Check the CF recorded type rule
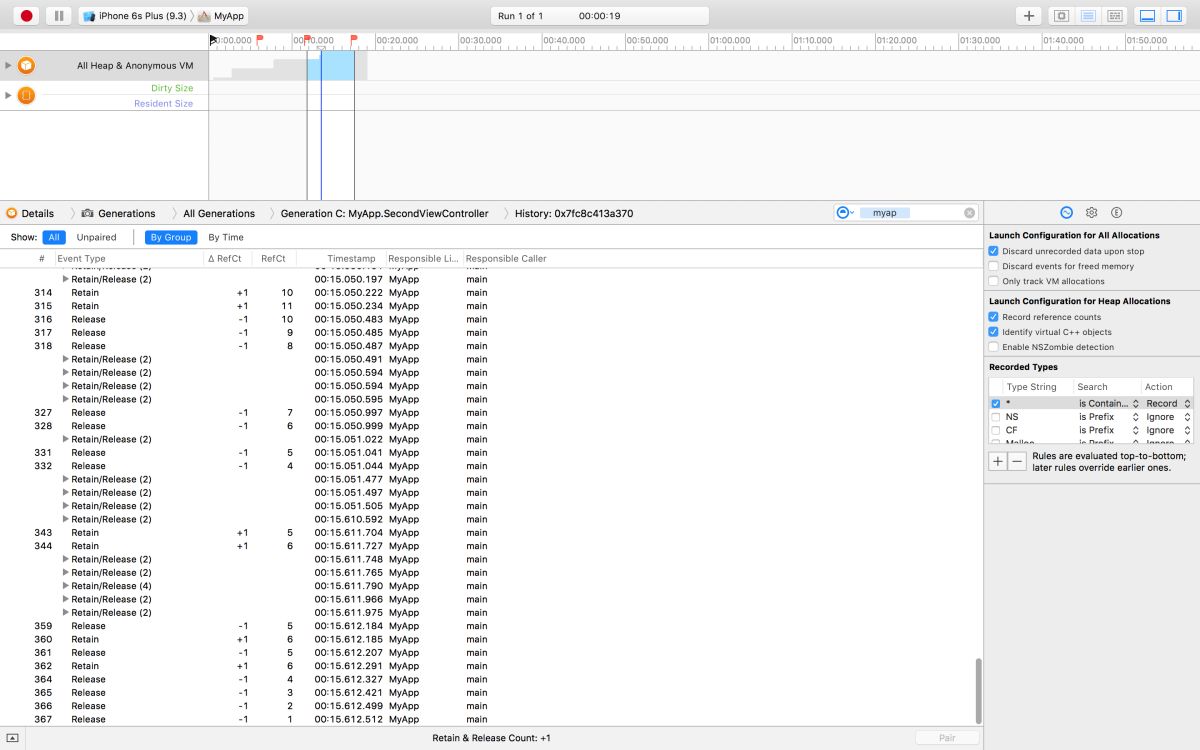The width and height of the screenshot is (1200, 750). pyautogui.click(x=996, y=430)
